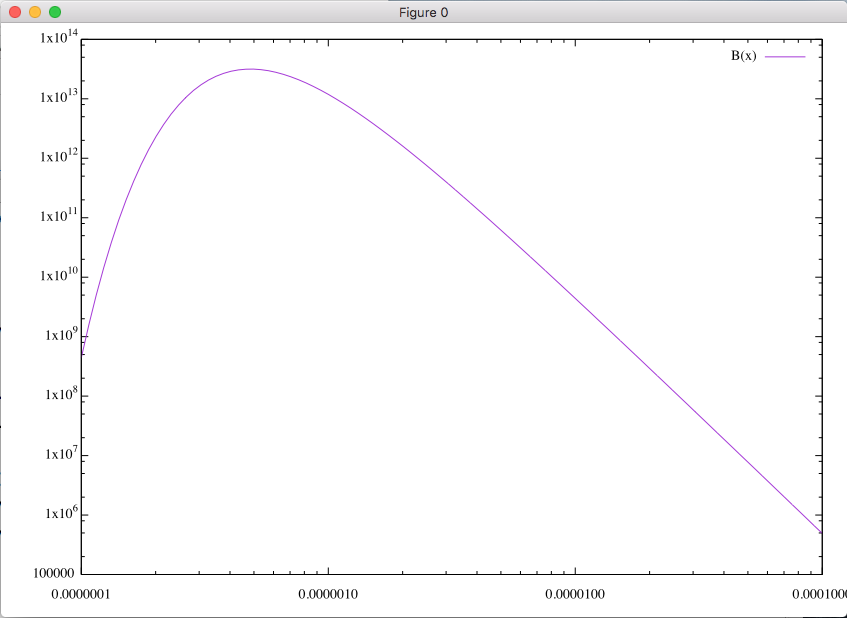Image resolution: width=847 pixels, height=618 pixels.
Task: Select the 0.0000010 x-axis label
Action: coord(328,595)
